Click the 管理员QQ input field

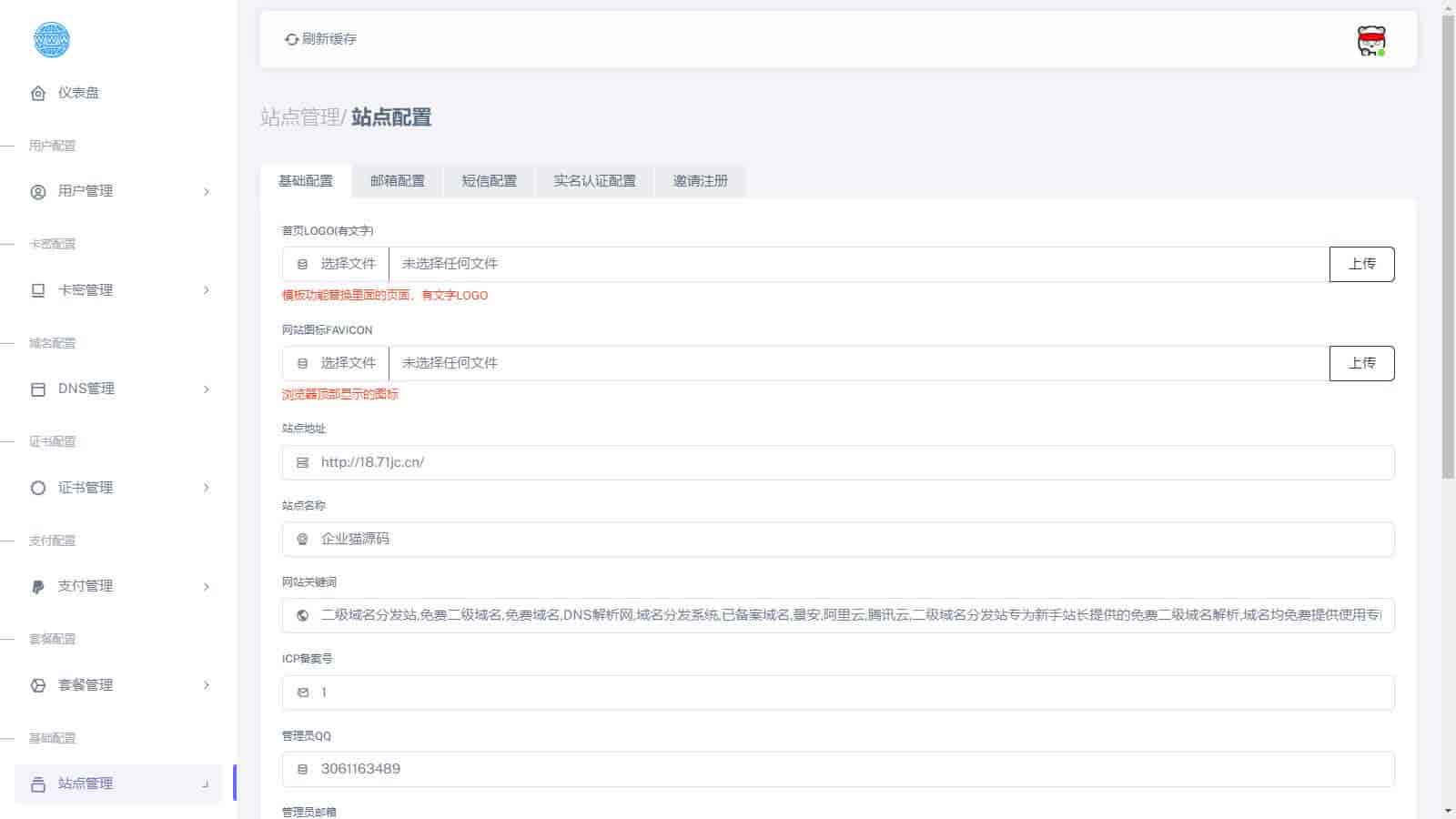coord(838,769)
